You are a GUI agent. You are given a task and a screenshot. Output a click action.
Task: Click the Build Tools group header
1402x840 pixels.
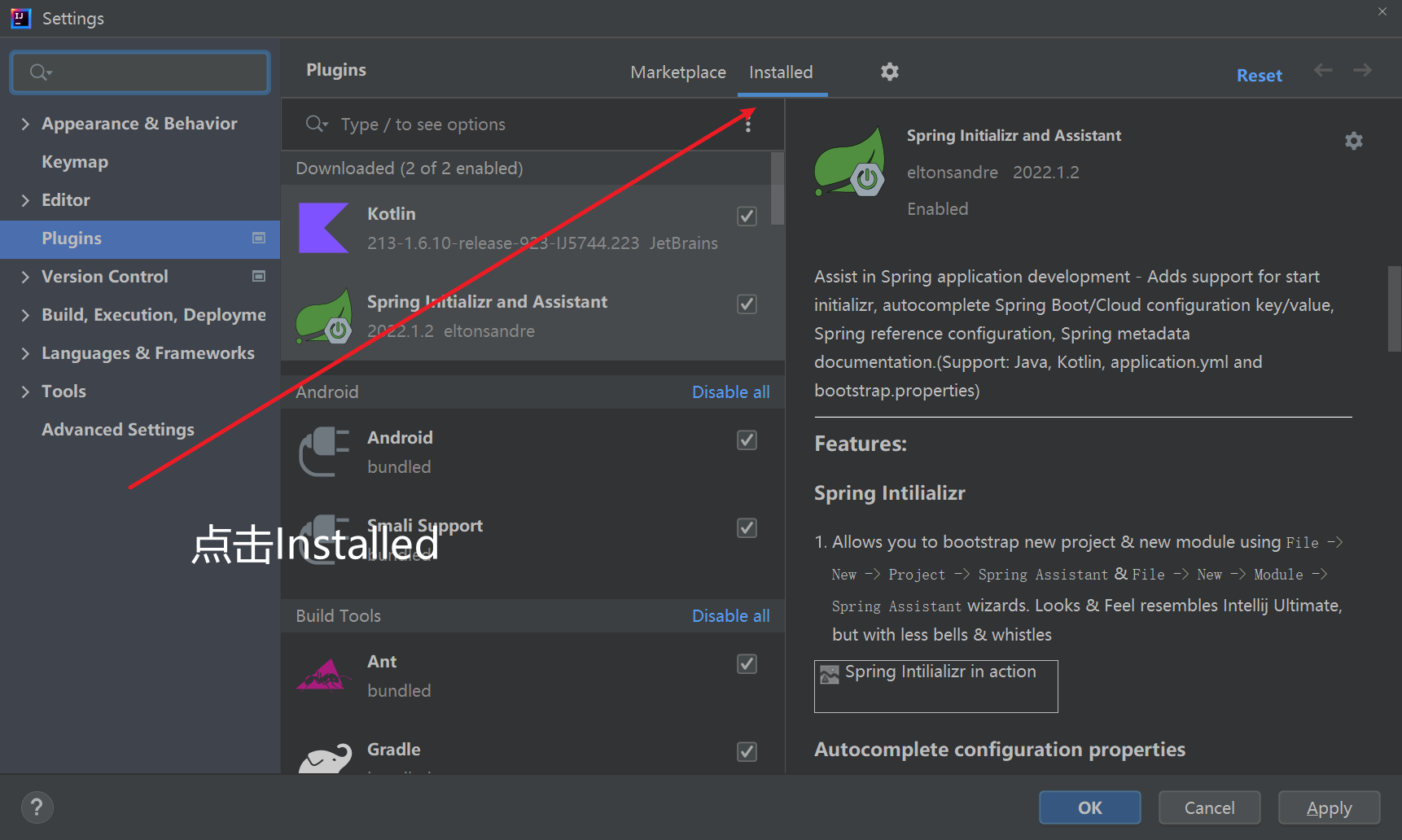coord(338,615)
